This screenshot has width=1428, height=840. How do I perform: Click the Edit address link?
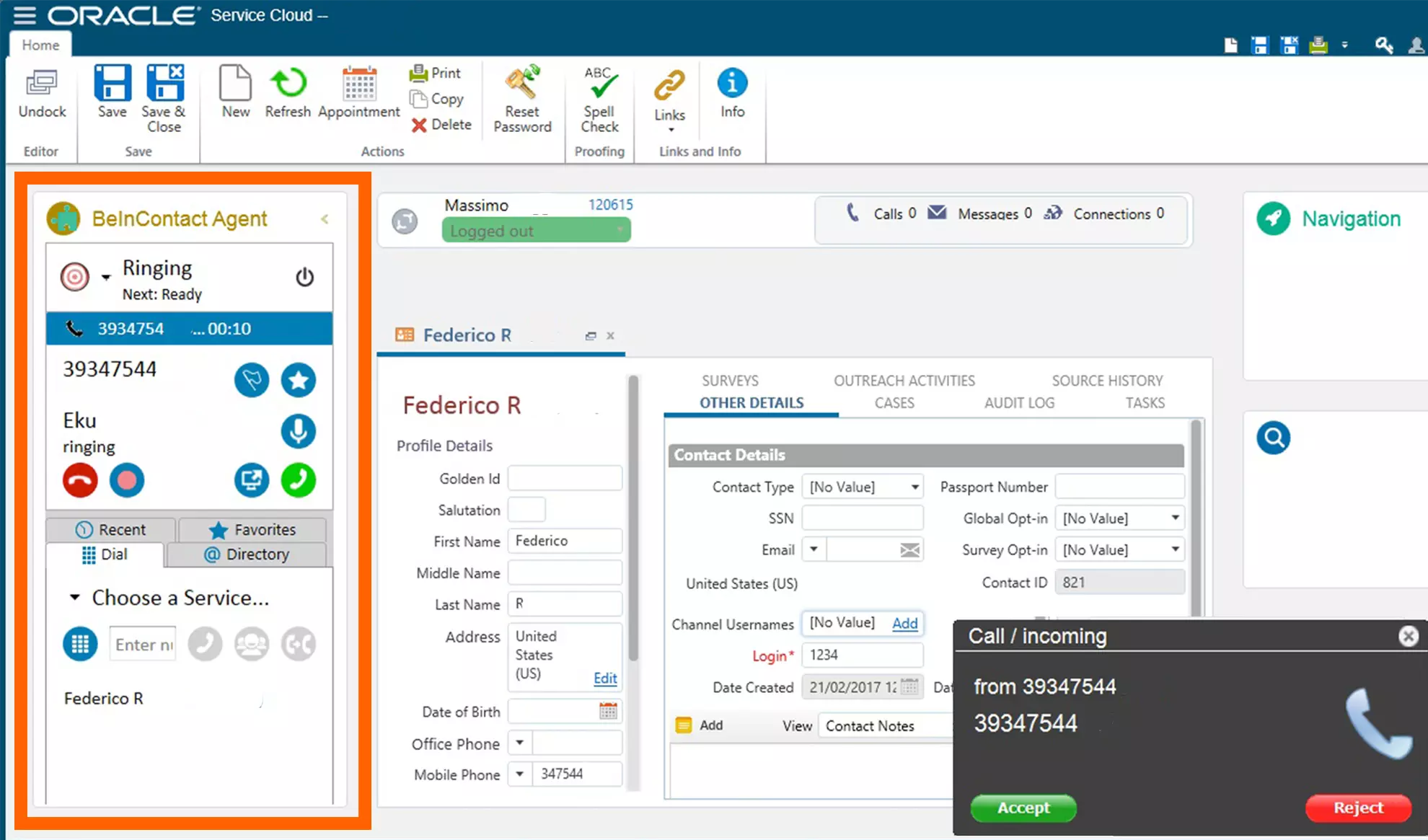click(604, 678)
